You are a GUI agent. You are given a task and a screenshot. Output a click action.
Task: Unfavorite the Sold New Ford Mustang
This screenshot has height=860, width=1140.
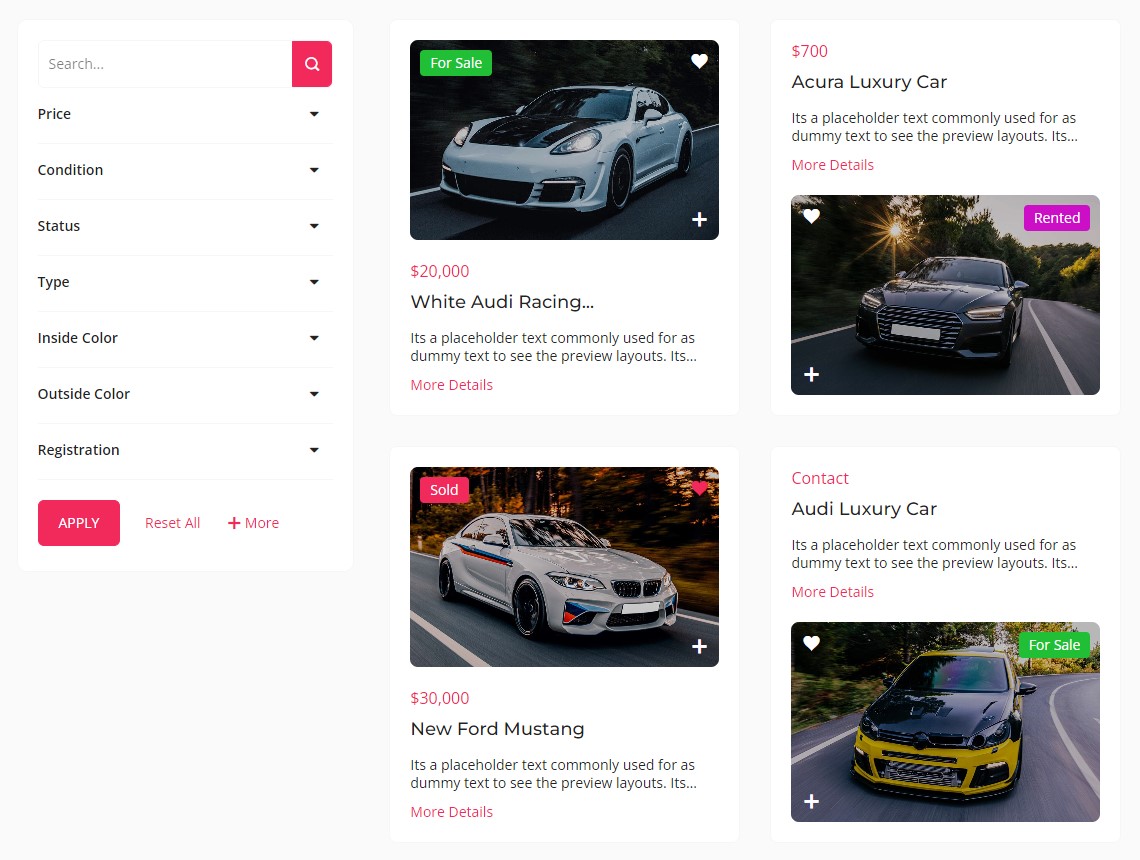coord(698,488)
